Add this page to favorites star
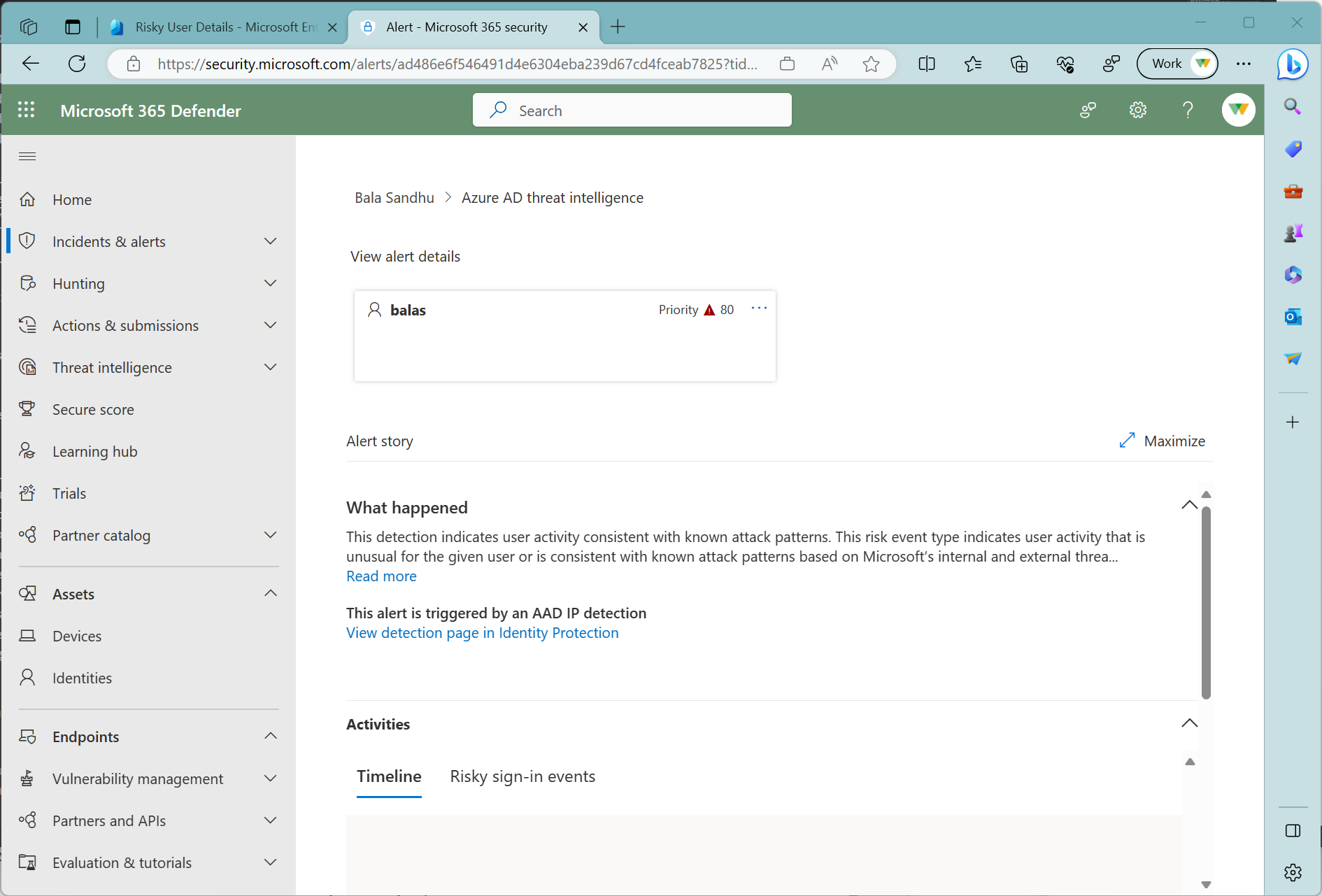The width and height of the screenshot is (1322, 896). (871, 64)
